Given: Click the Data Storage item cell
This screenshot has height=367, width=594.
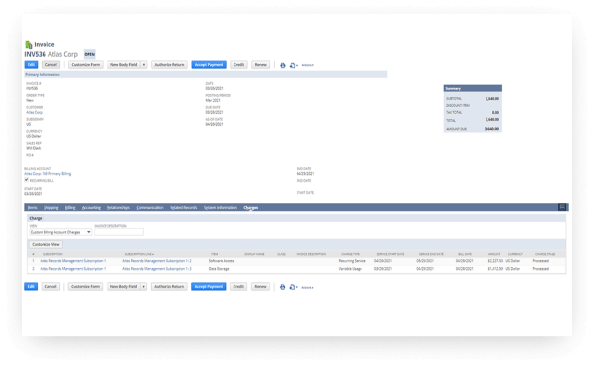Looking at the screenshot, I should pyautogui.click(x=219, y=269).
